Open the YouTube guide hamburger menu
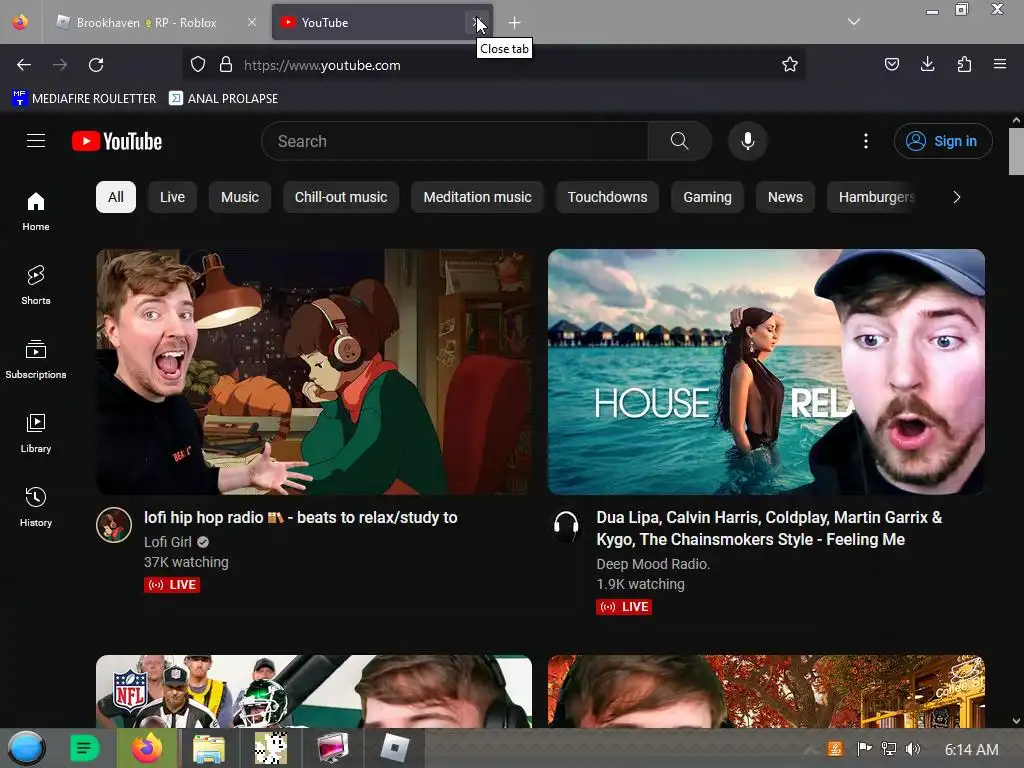Viewport: 1024px width, 768px height. tap(36, 140)
